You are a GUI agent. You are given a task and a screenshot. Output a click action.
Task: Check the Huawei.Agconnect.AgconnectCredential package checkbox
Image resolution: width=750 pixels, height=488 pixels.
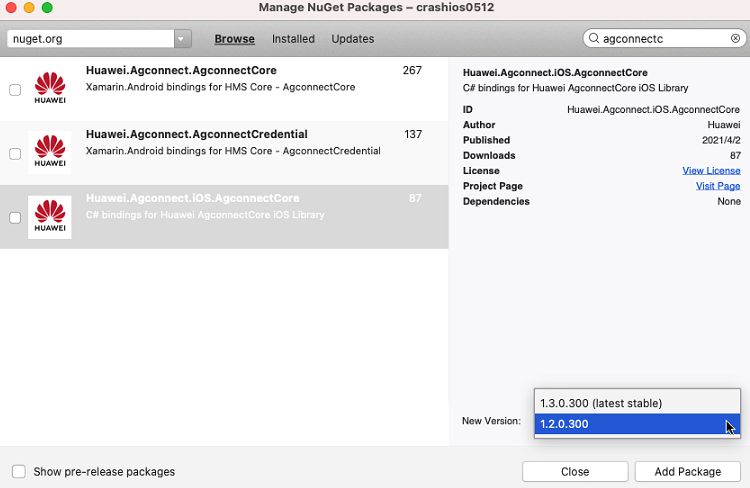(15, 154)
